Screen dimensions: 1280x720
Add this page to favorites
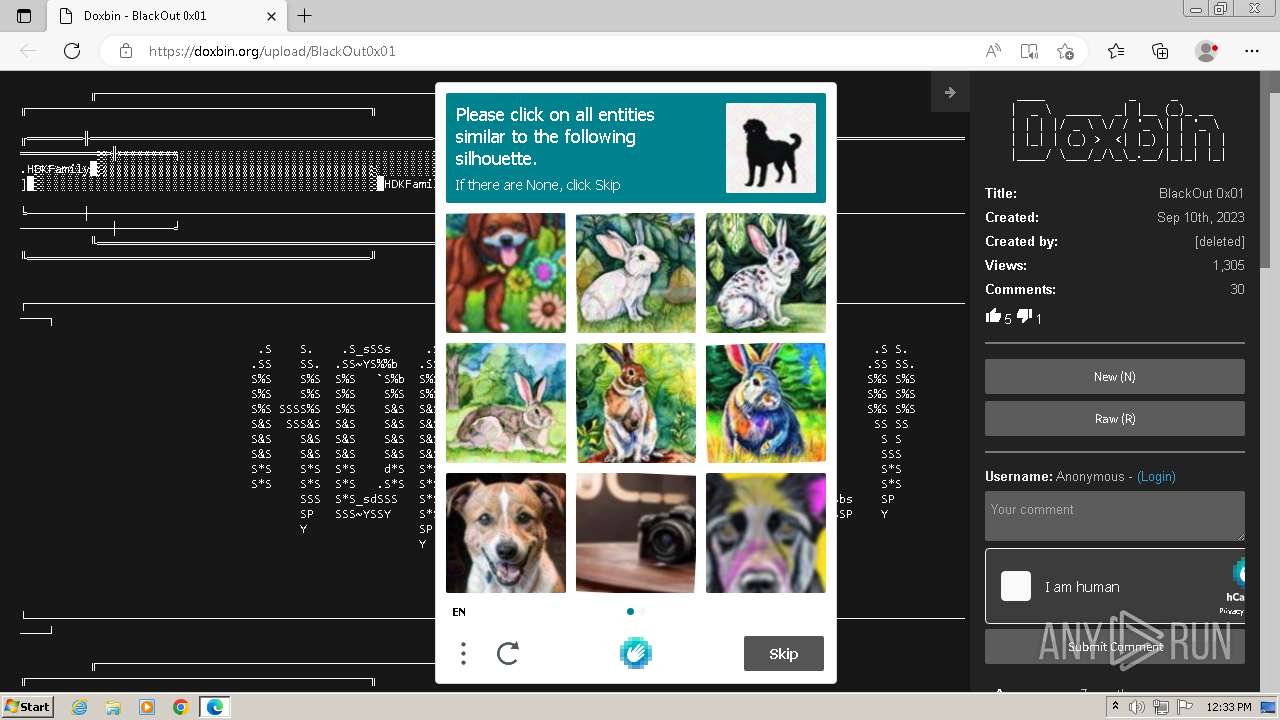1065,51
